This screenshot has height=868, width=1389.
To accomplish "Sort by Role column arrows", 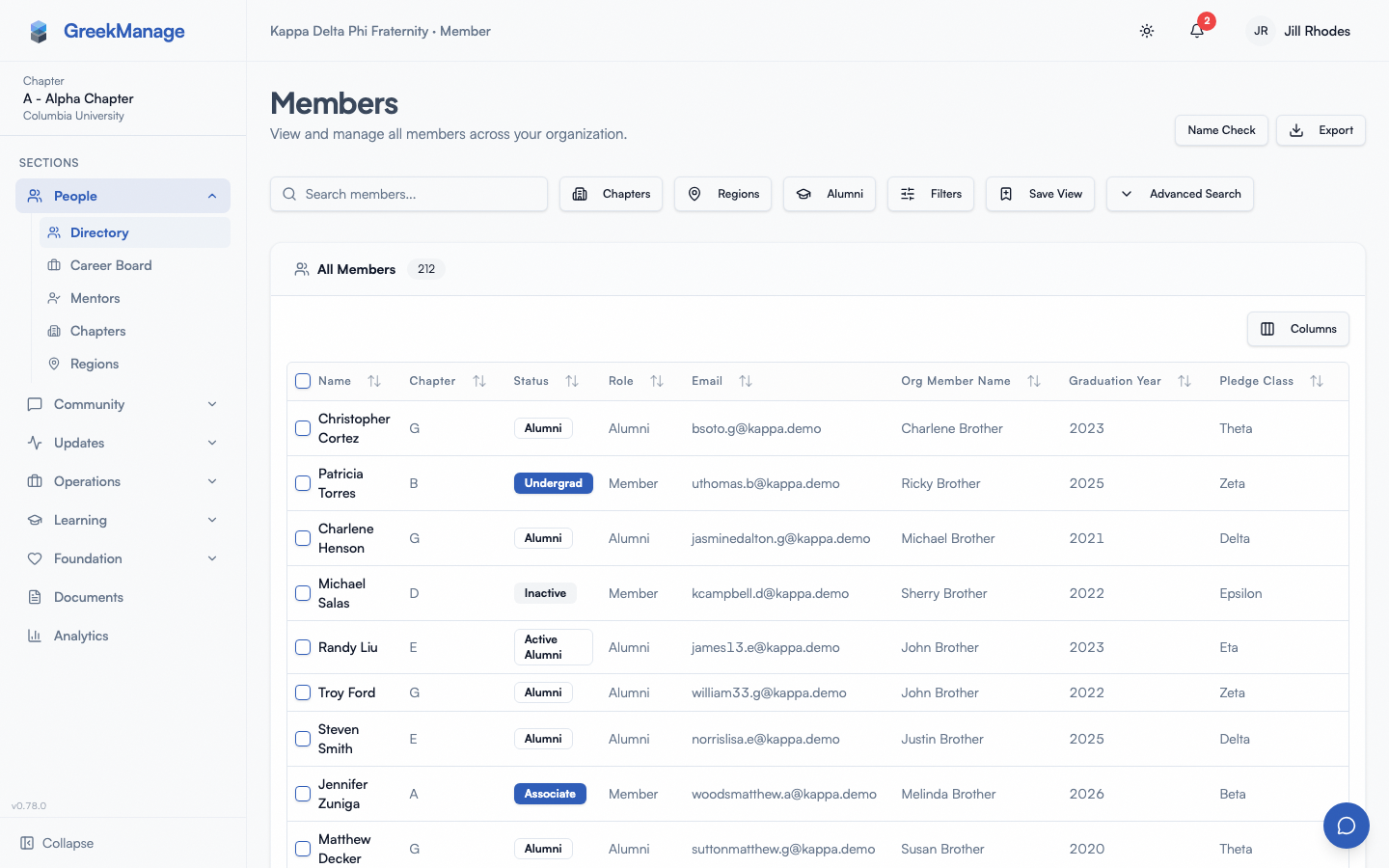I will tap(657, 381).
